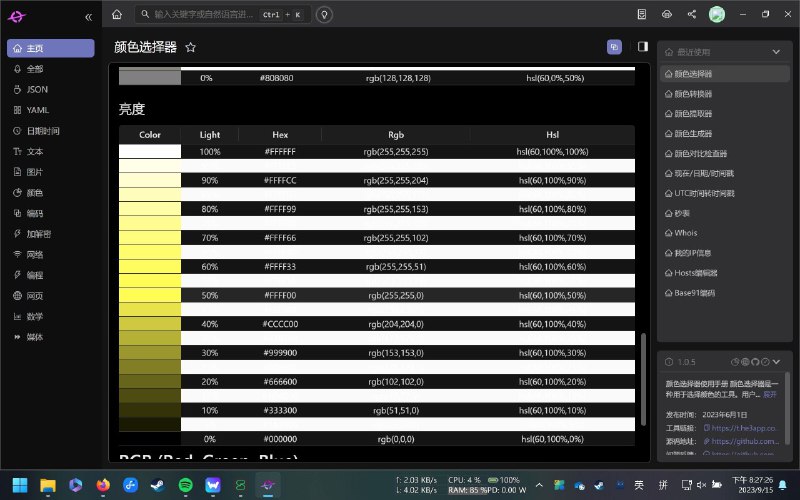Open the github.com source address link
The height and width of the screenshot is (500, 800).
[745, 441]
